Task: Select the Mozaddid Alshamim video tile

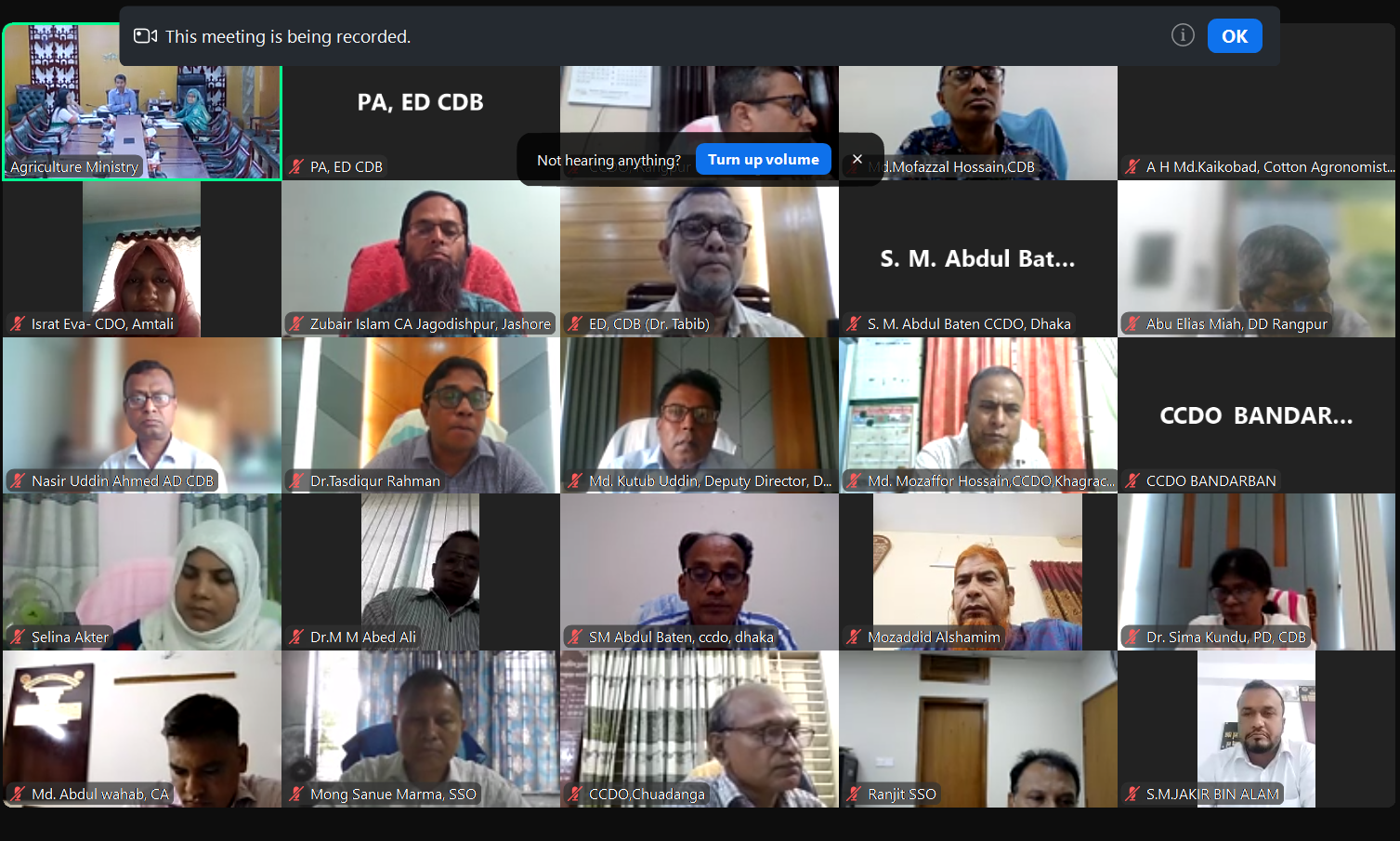Action: pos(978,572)
